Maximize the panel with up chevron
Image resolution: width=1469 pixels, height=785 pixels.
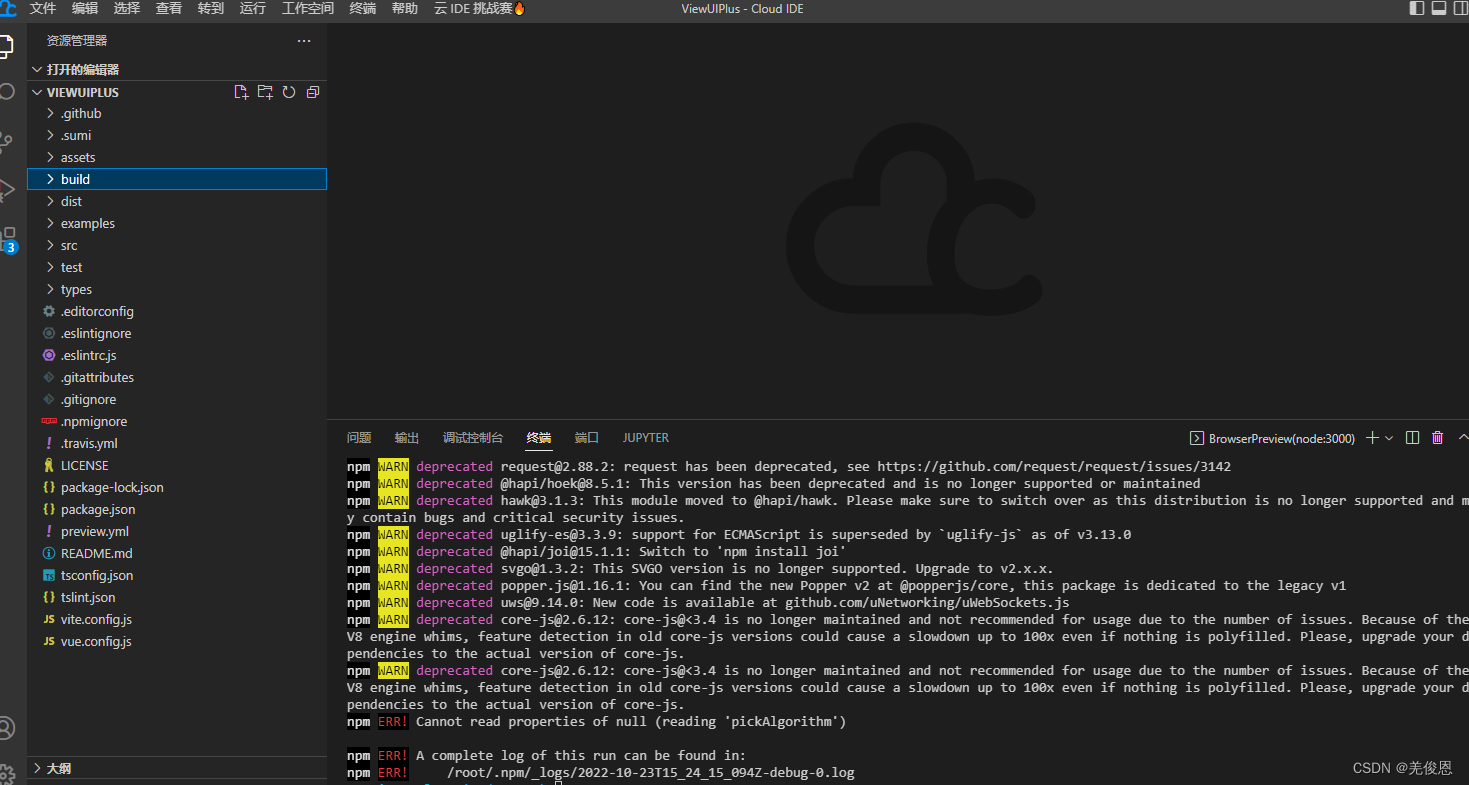(1462, 438)
